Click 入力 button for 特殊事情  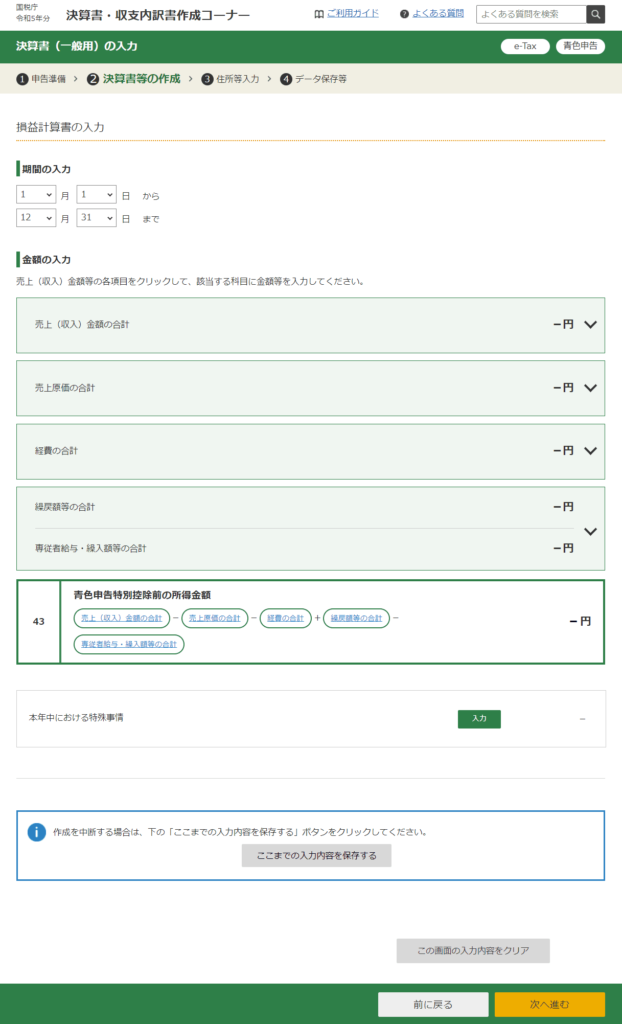coord(479,718)
